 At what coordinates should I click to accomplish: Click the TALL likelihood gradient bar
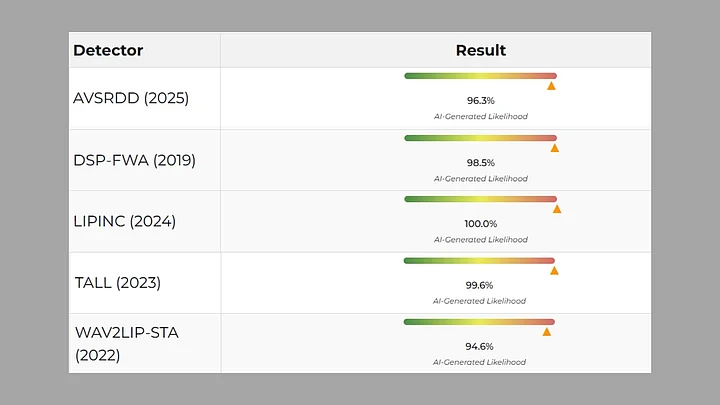coord(479,261)
